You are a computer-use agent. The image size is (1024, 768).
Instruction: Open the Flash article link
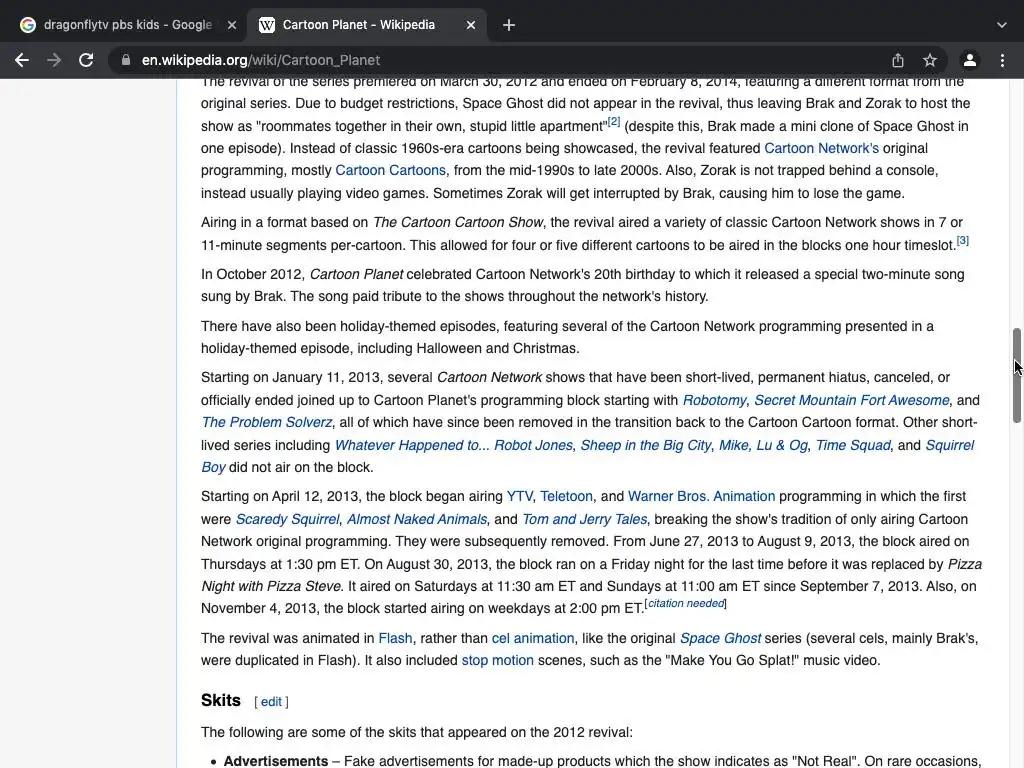pos(395,638)
